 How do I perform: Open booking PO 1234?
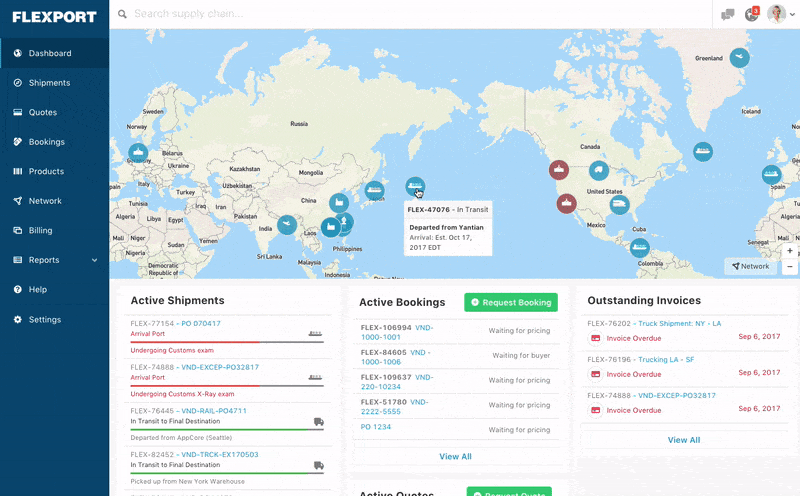376,427
